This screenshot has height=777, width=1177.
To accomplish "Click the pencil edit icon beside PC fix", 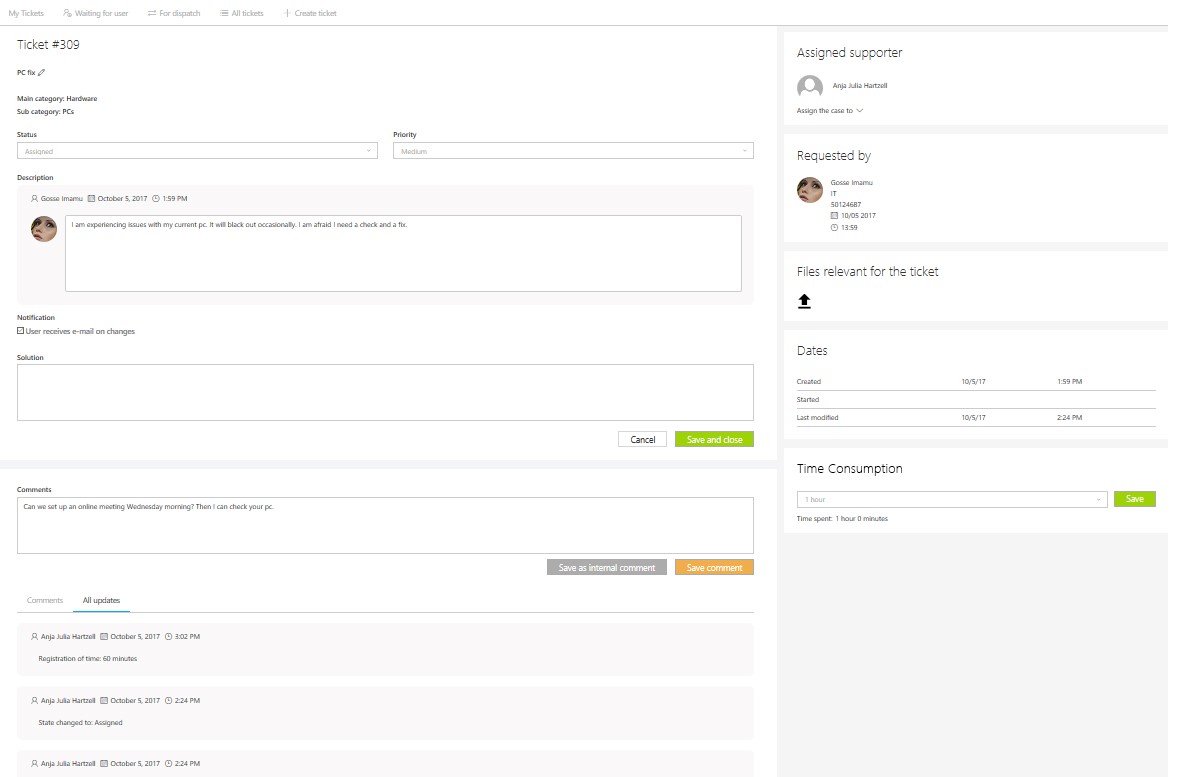I will 42,73.
